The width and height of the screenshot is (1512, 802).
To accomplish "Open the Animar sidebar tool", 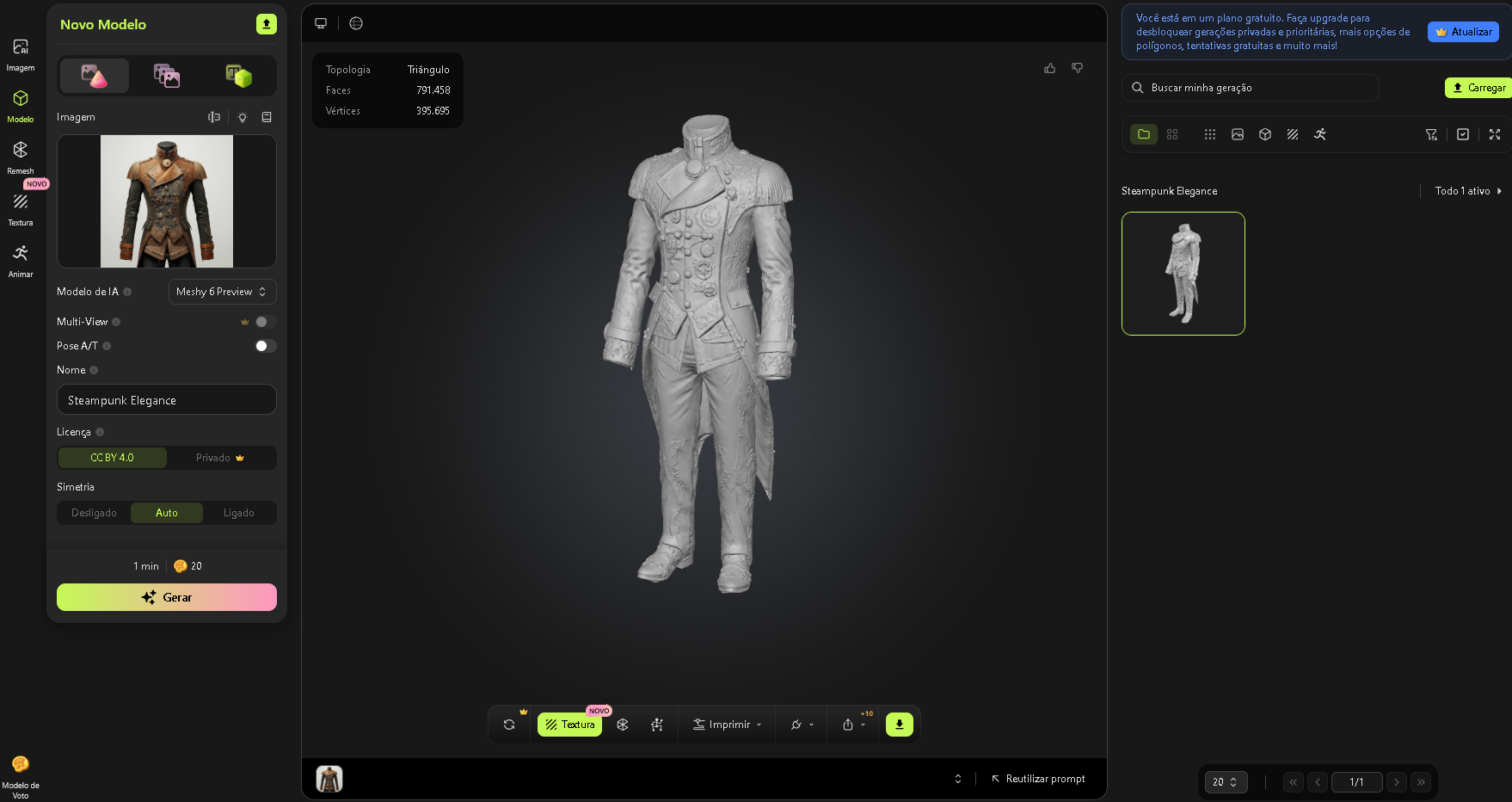I will tap(20, 260).
